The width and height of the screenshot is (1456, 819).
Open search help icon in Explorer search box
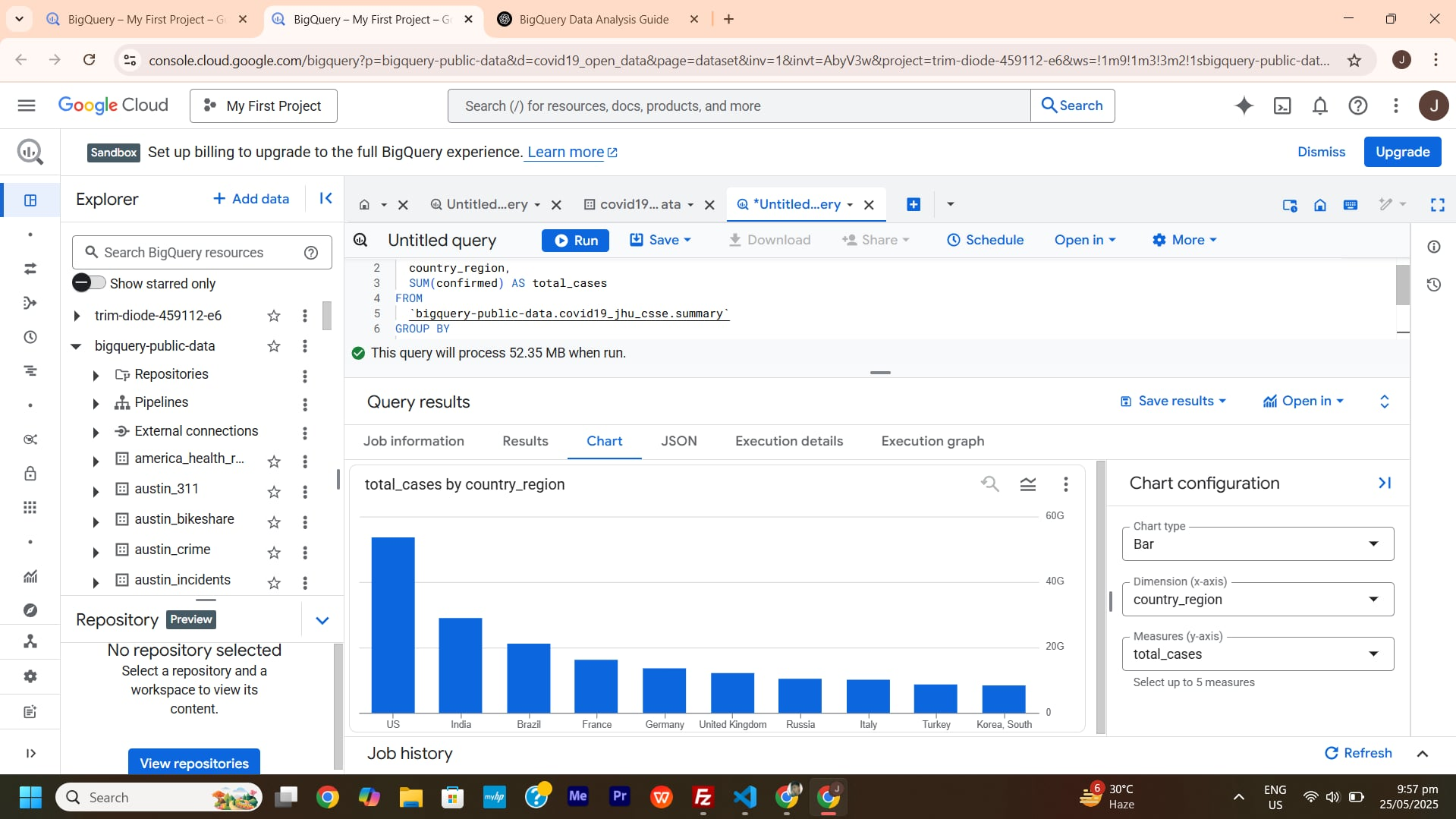pos(311,253)
